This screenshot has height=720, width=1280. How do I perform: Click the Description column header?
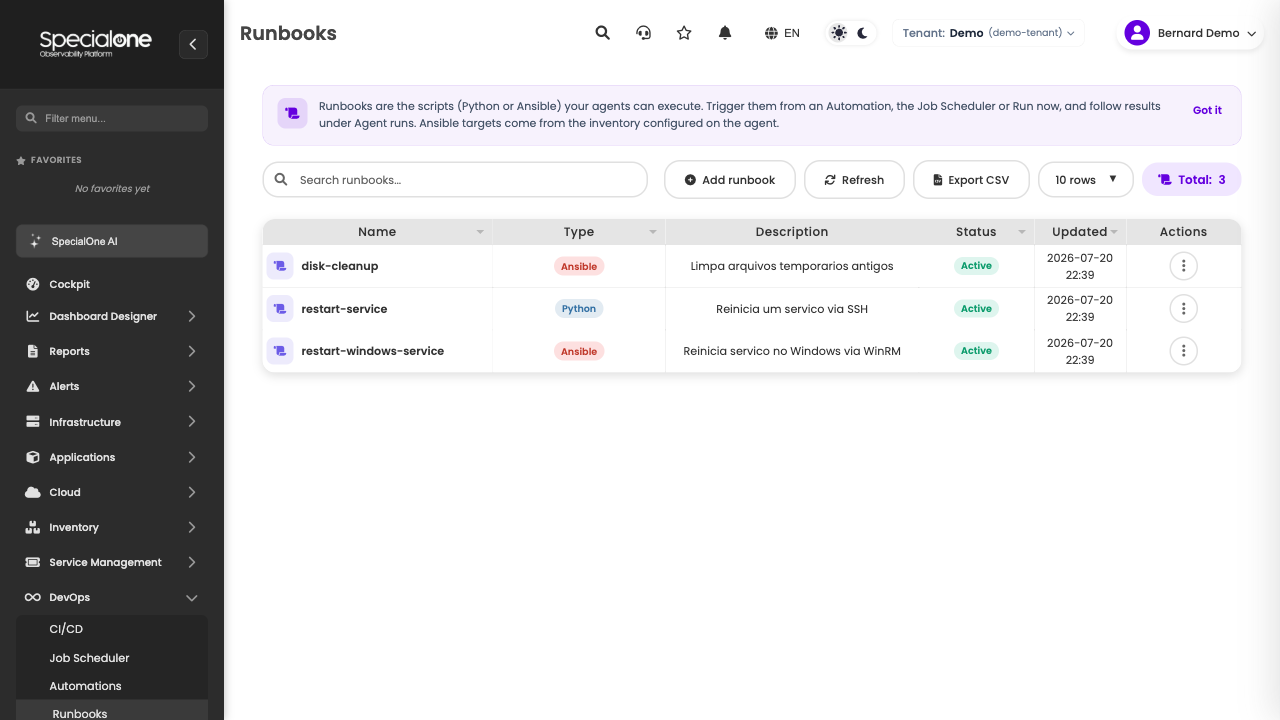[792, 232]
